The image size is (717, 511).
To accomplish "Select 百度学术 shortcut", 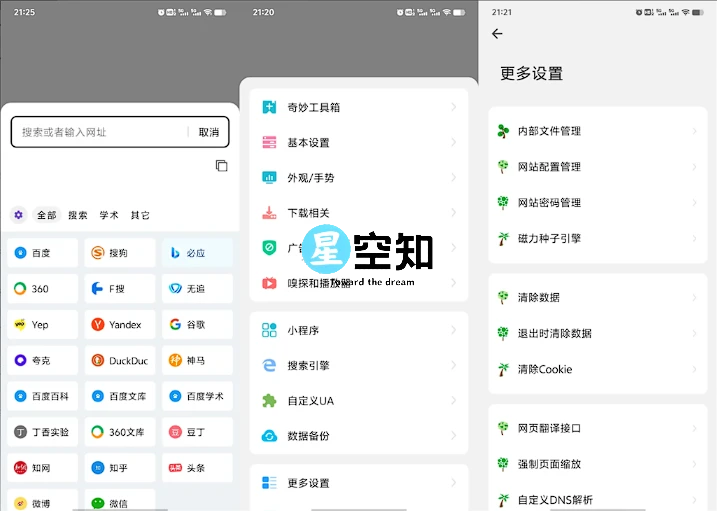I will pos(197,396).
